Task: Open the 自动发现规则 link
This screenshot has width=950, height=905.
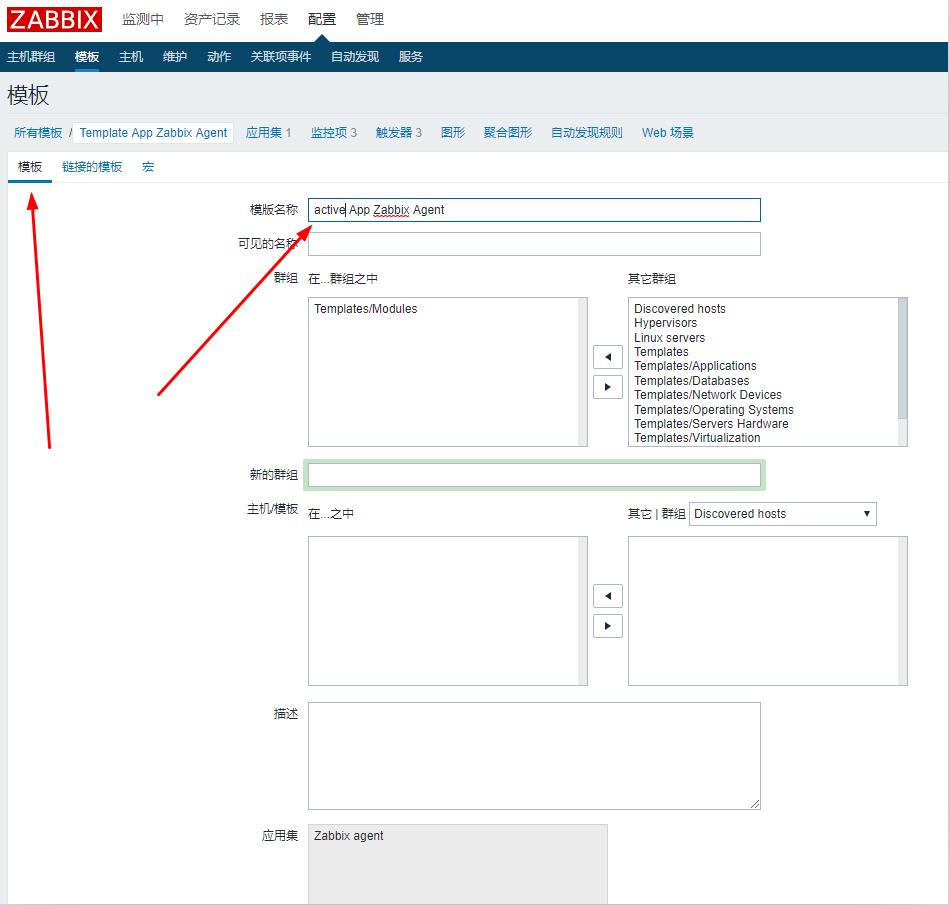Action: pyautogui.click(x=586, y=133)
